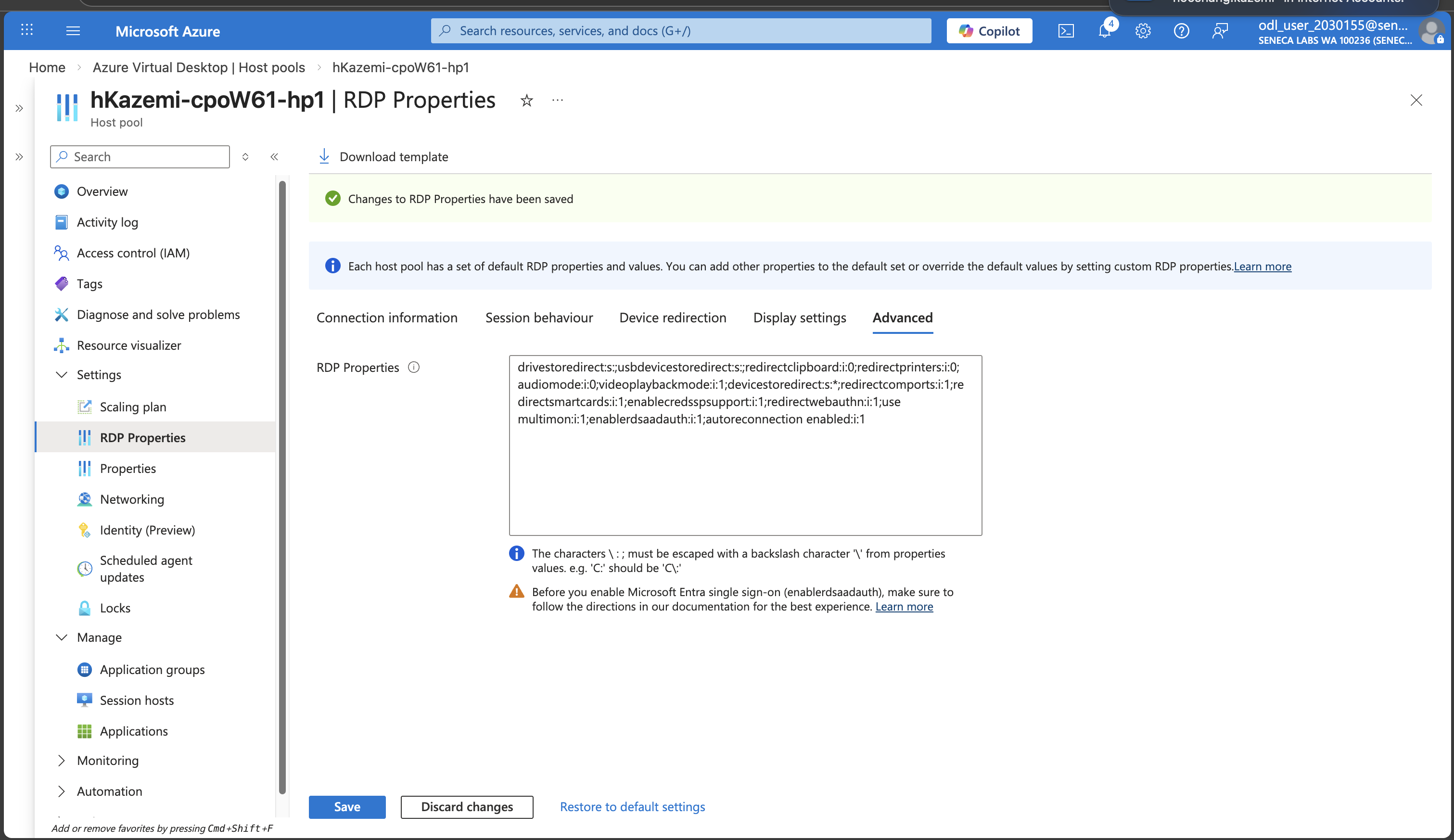Click the Microsoft Azure home title
Screen dimensions: 1454x840
coord(167,31)
